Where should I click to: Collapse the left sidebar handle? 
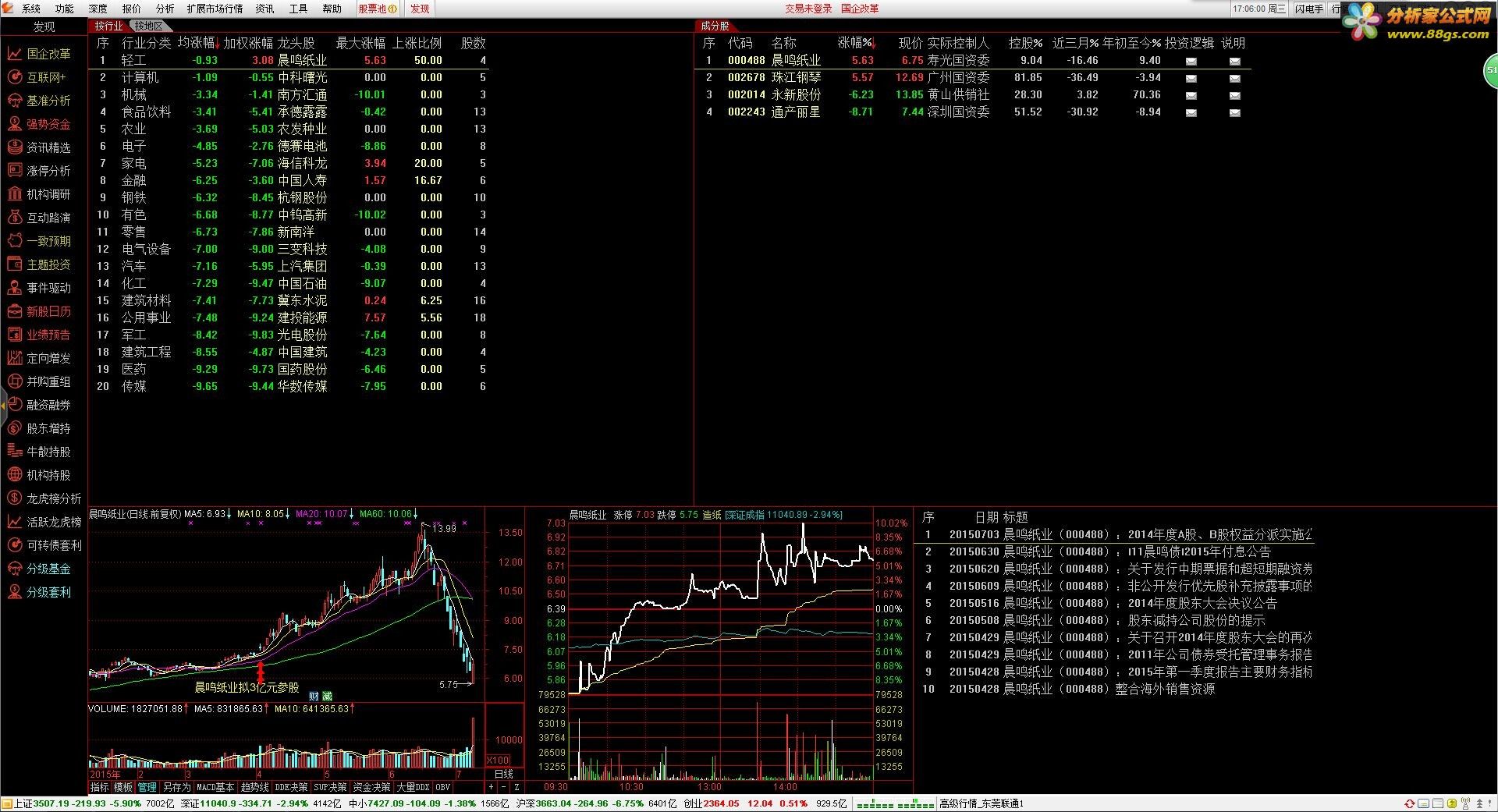coord(3,406)
